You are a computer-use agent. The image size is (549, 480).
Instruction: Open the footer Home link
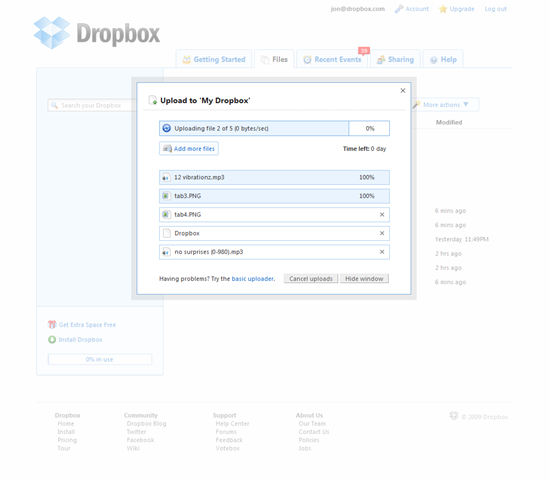point(66,424)
